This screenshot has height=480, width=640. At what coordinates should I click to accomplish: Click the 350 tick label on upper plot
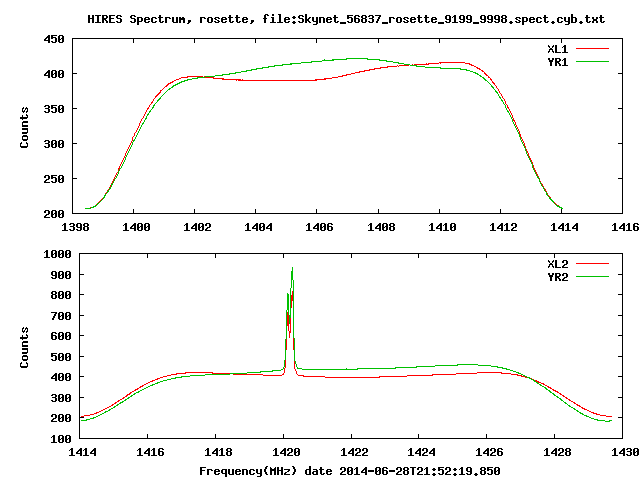(x=54, y=109)
